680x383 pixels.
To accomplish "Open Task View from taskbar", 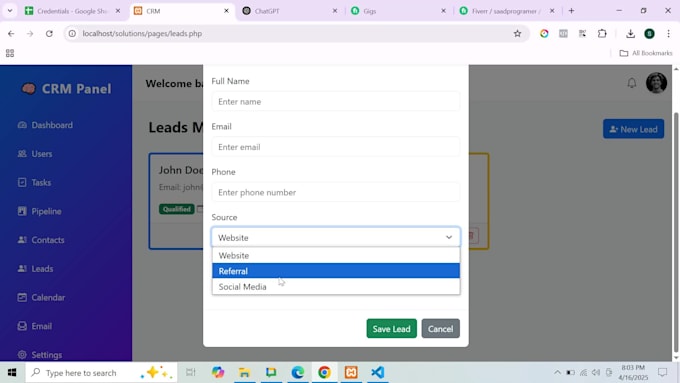I will point(191,373).
